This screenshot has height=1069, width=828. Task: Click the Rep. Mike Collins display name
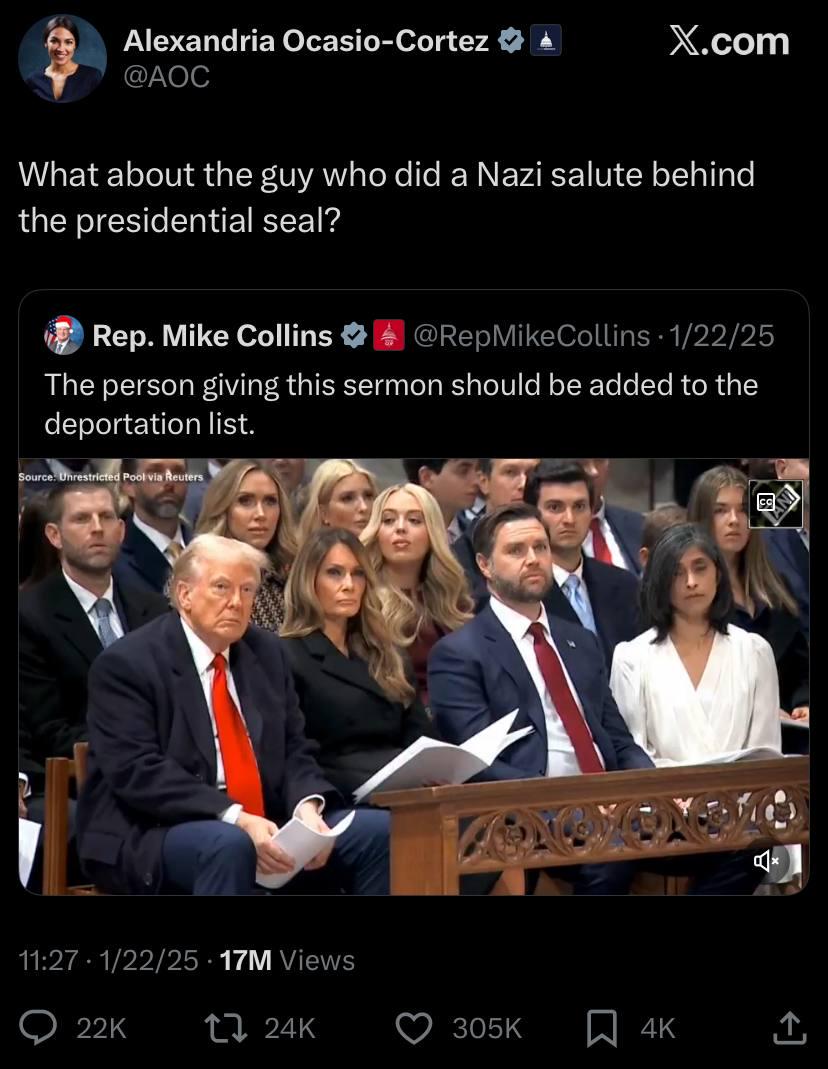coord(212,335)
